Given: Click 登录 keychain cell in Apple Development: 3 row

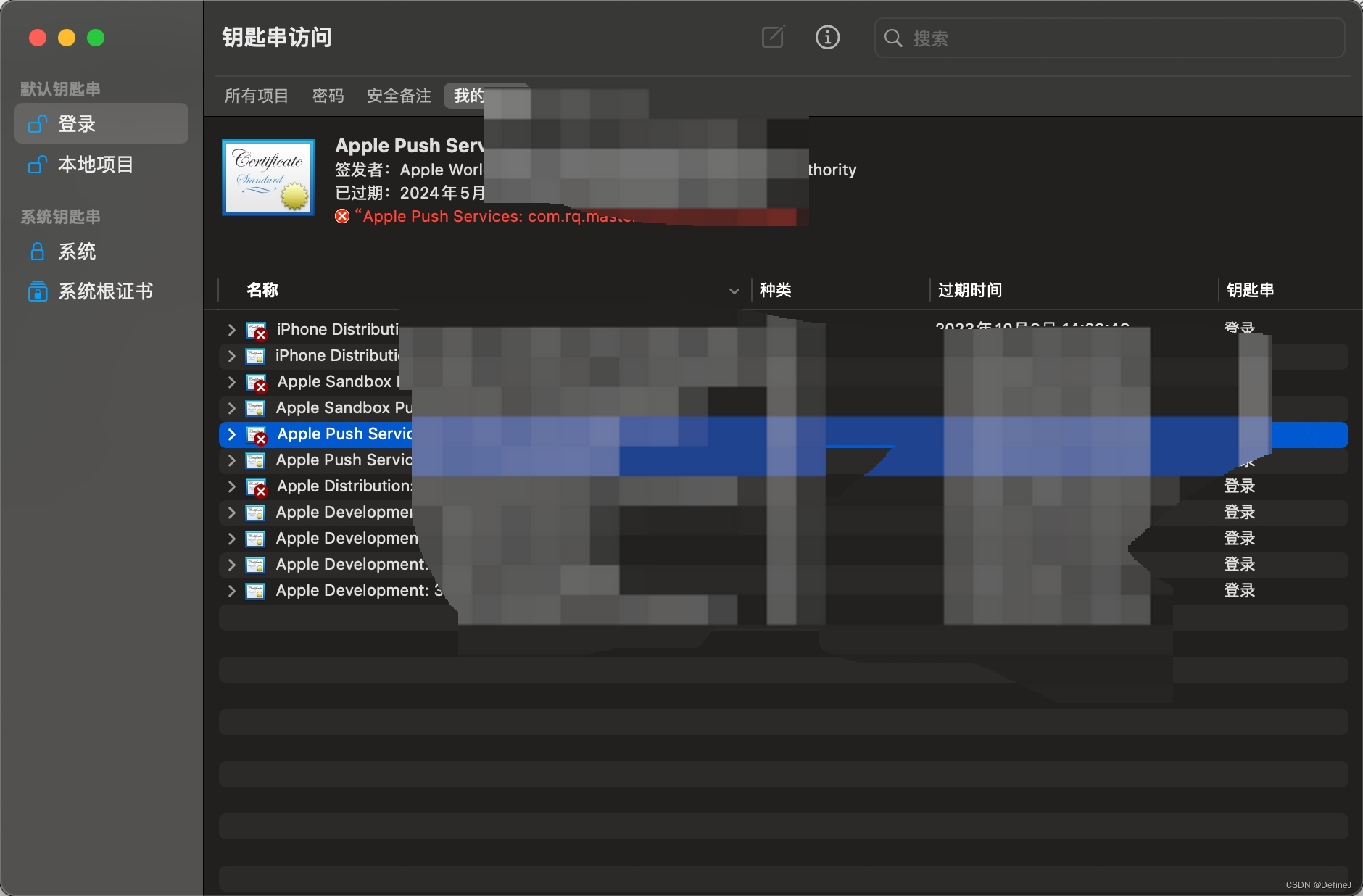Looking at the screenshot, I should 1240,591.
